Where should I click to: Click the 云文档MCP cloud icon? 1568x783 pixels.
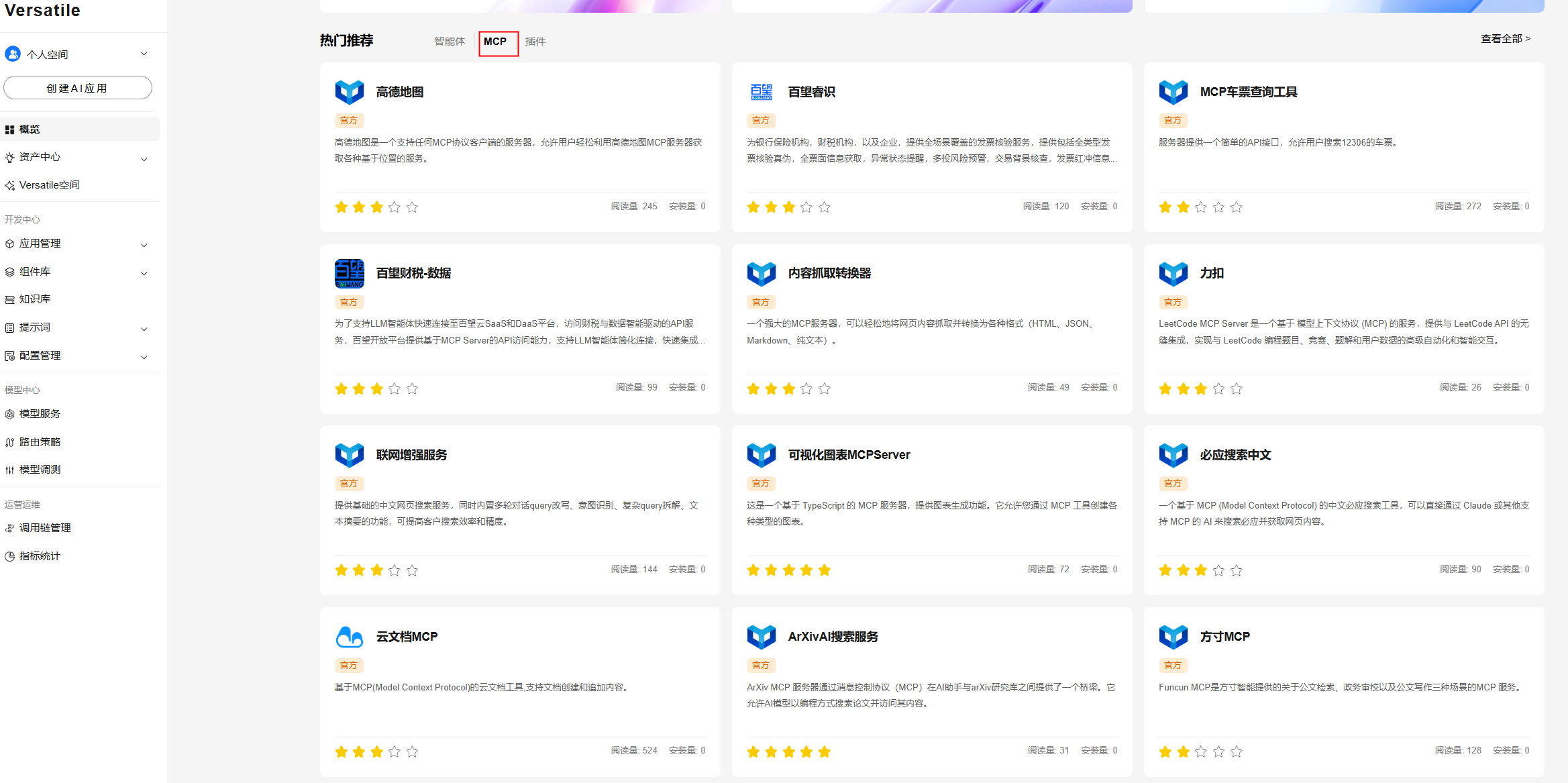(x=349, y=636)
